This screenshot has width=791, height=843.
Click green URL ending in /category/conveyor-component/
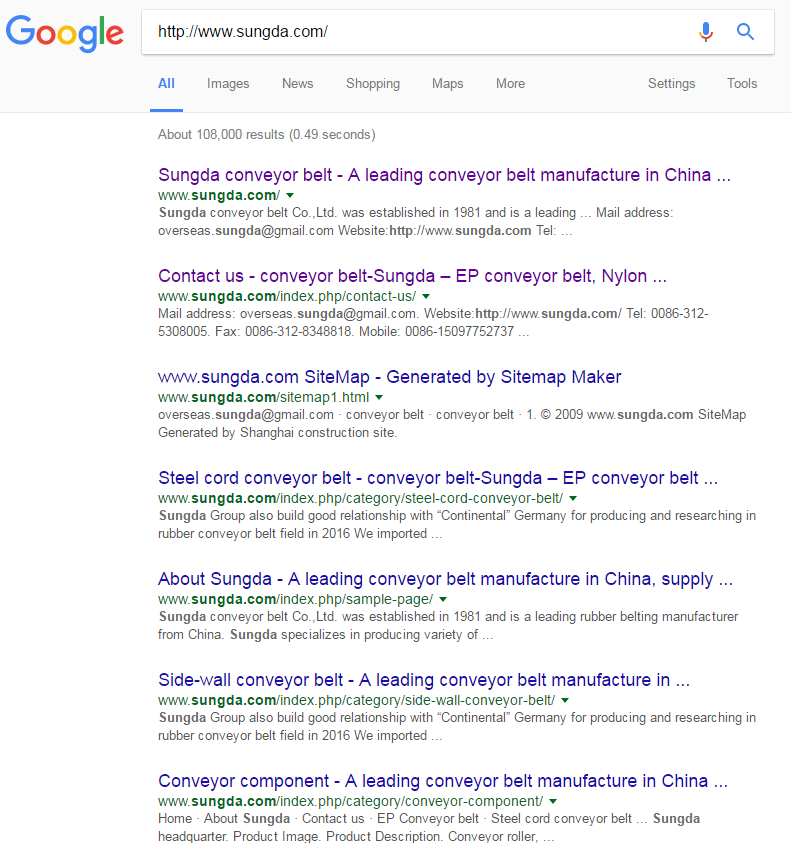coord(351,802)
